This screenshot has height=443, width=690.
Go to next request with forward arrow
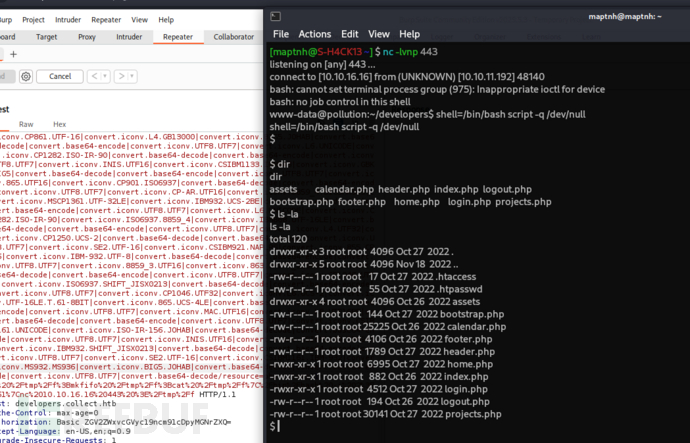(121, 76)
